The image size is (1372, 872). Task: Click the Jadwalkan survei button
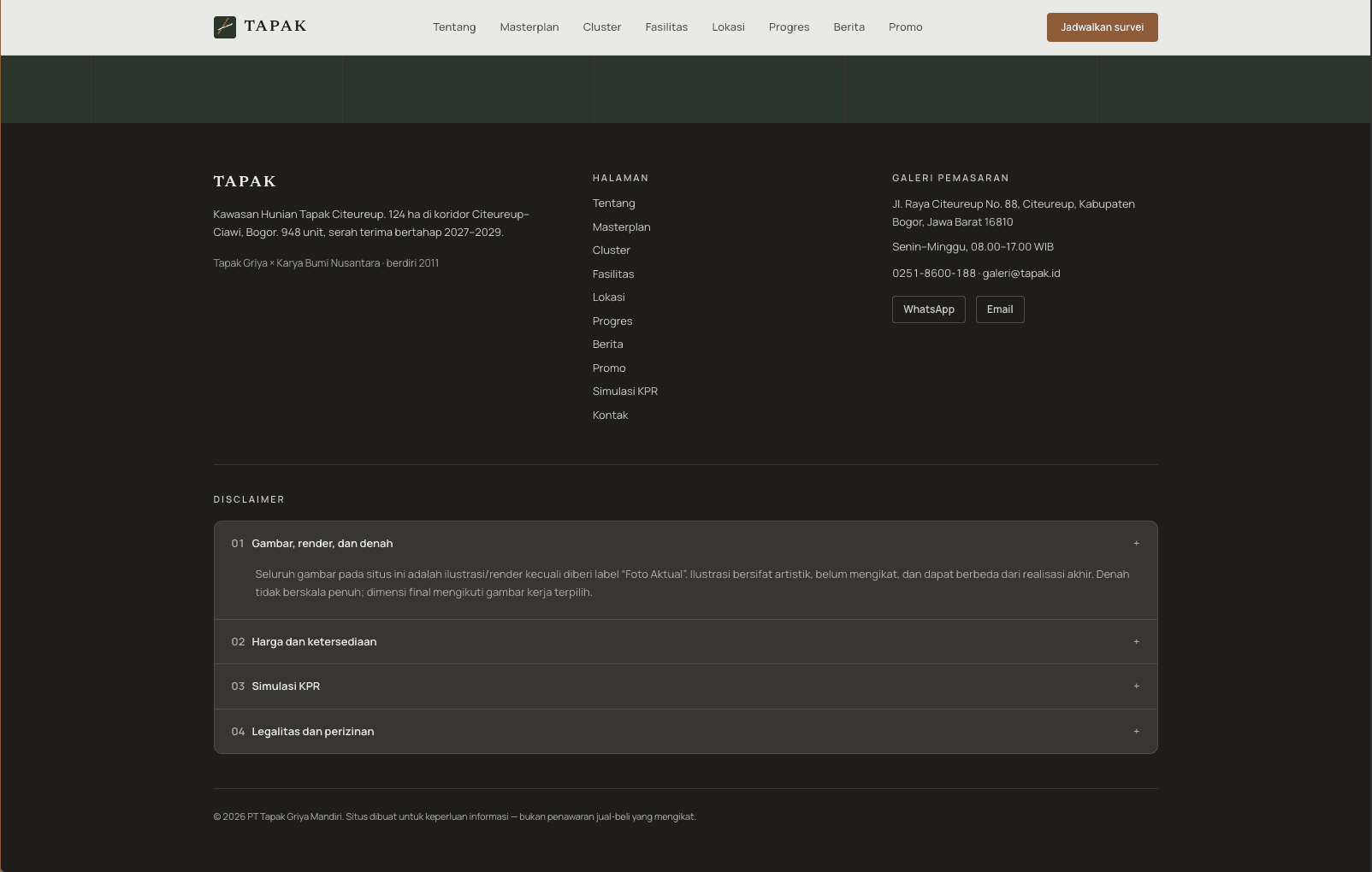pyautogui.click(x=1102, y=27)
